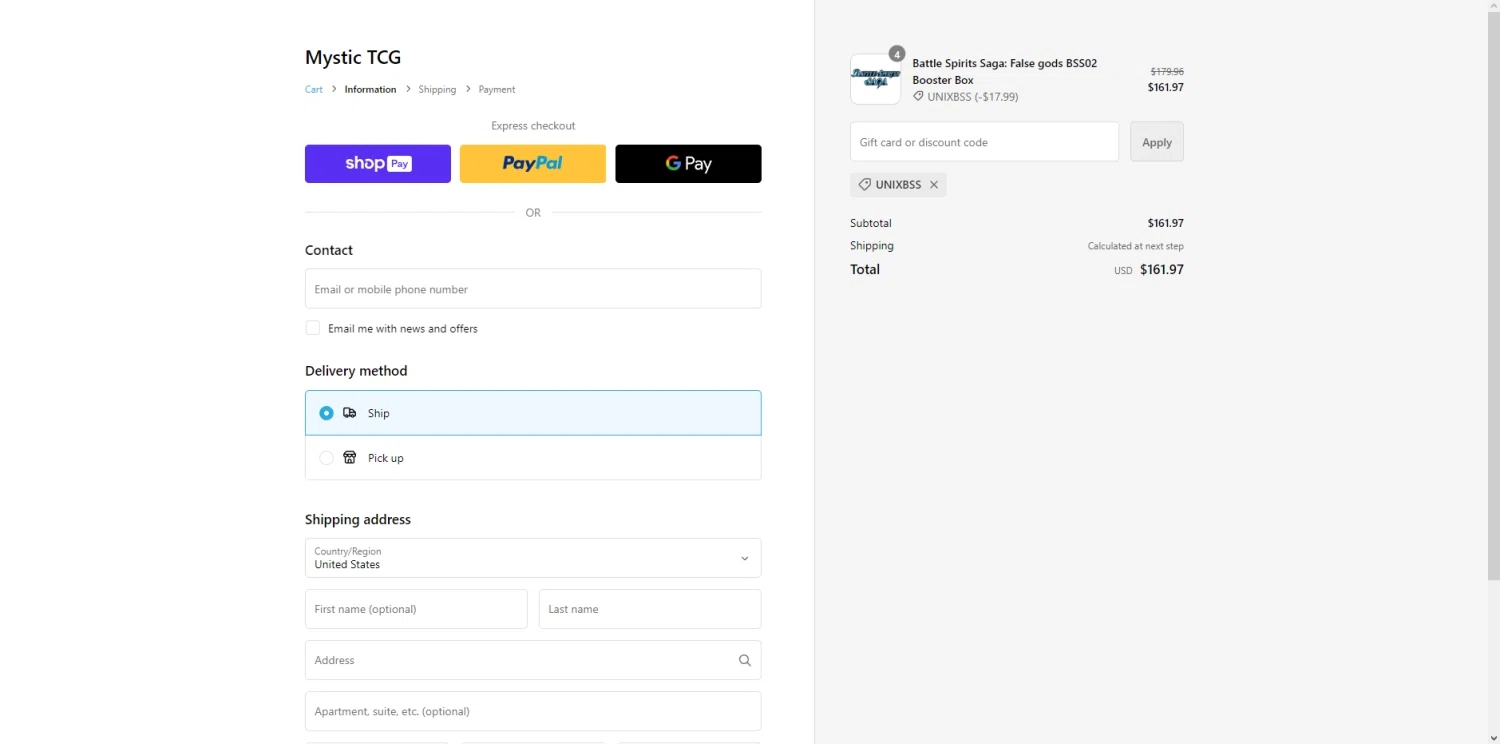The width and height of the screenshot is (1500, 744).
Task: Open Battle Spirits Saga product thumbnail
Action: click(875, 79)
